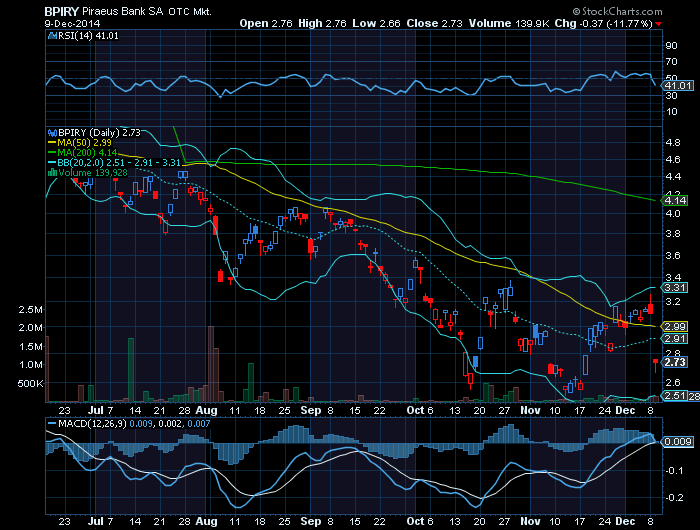Click the 4.4 price axis label

pyautogui.click(x=673, y=177)
